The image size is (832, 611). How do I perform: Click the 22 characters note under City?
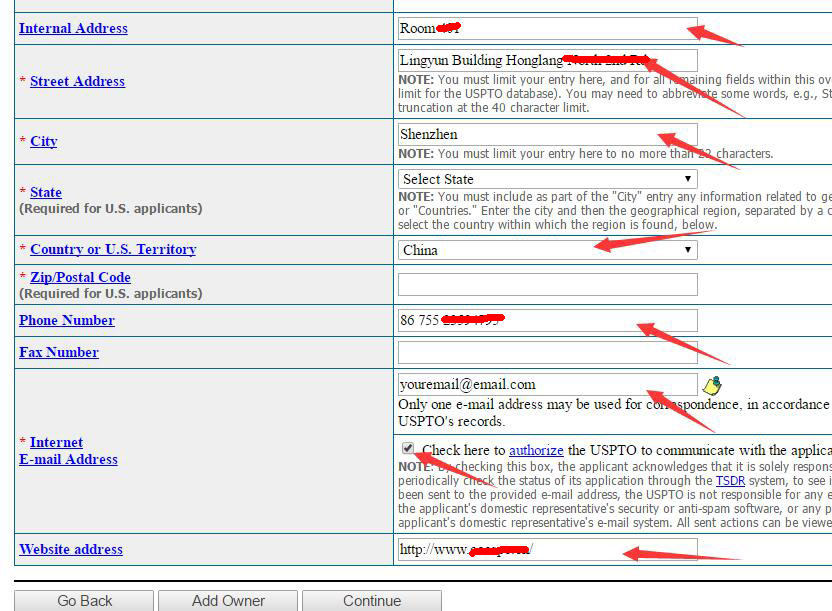(586, 154)
